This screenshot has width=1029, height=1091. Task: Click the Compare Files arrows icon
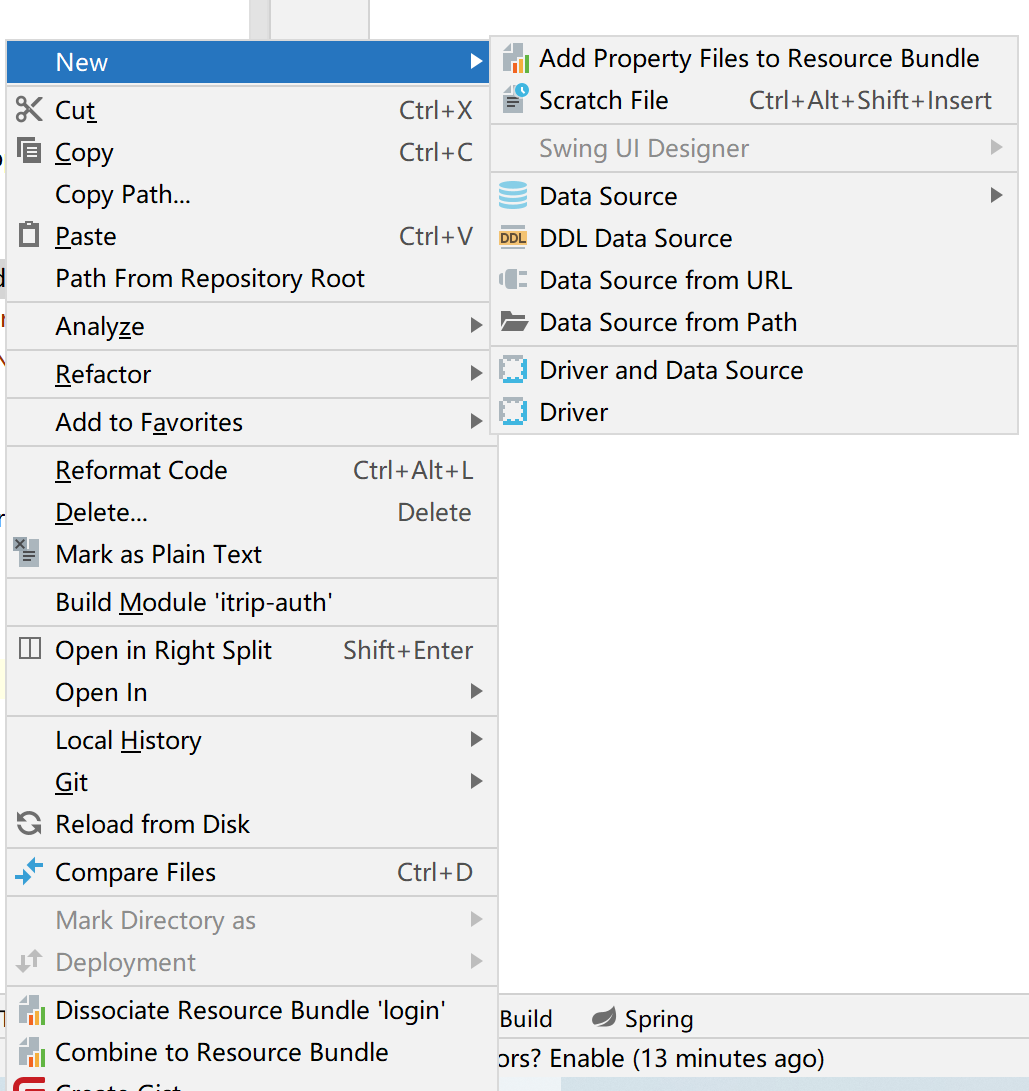tap(30, 872)
